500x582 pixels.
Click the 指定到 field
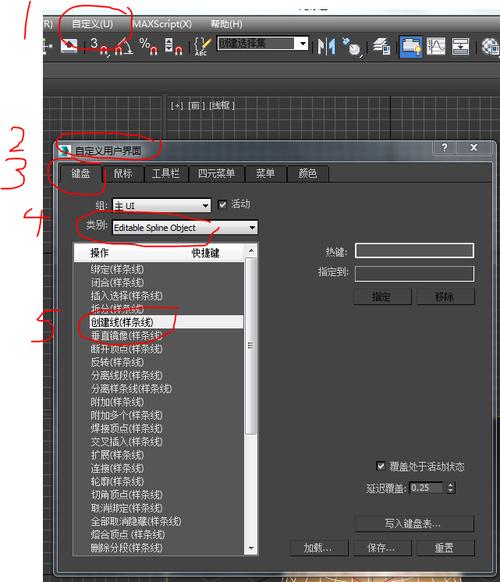414,274
